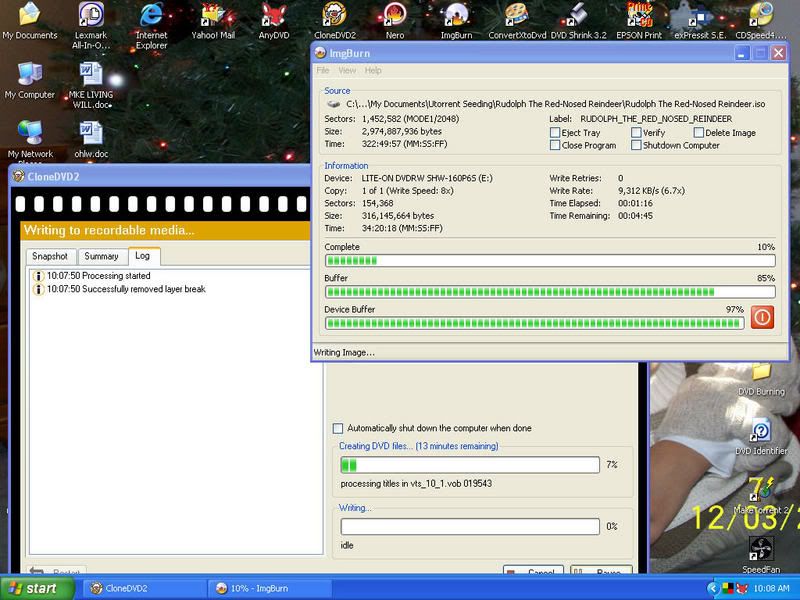The height and width of the screenshot is (600, 800).
Task: Select the Nero desktop shortcut
Action: [395, 20]
